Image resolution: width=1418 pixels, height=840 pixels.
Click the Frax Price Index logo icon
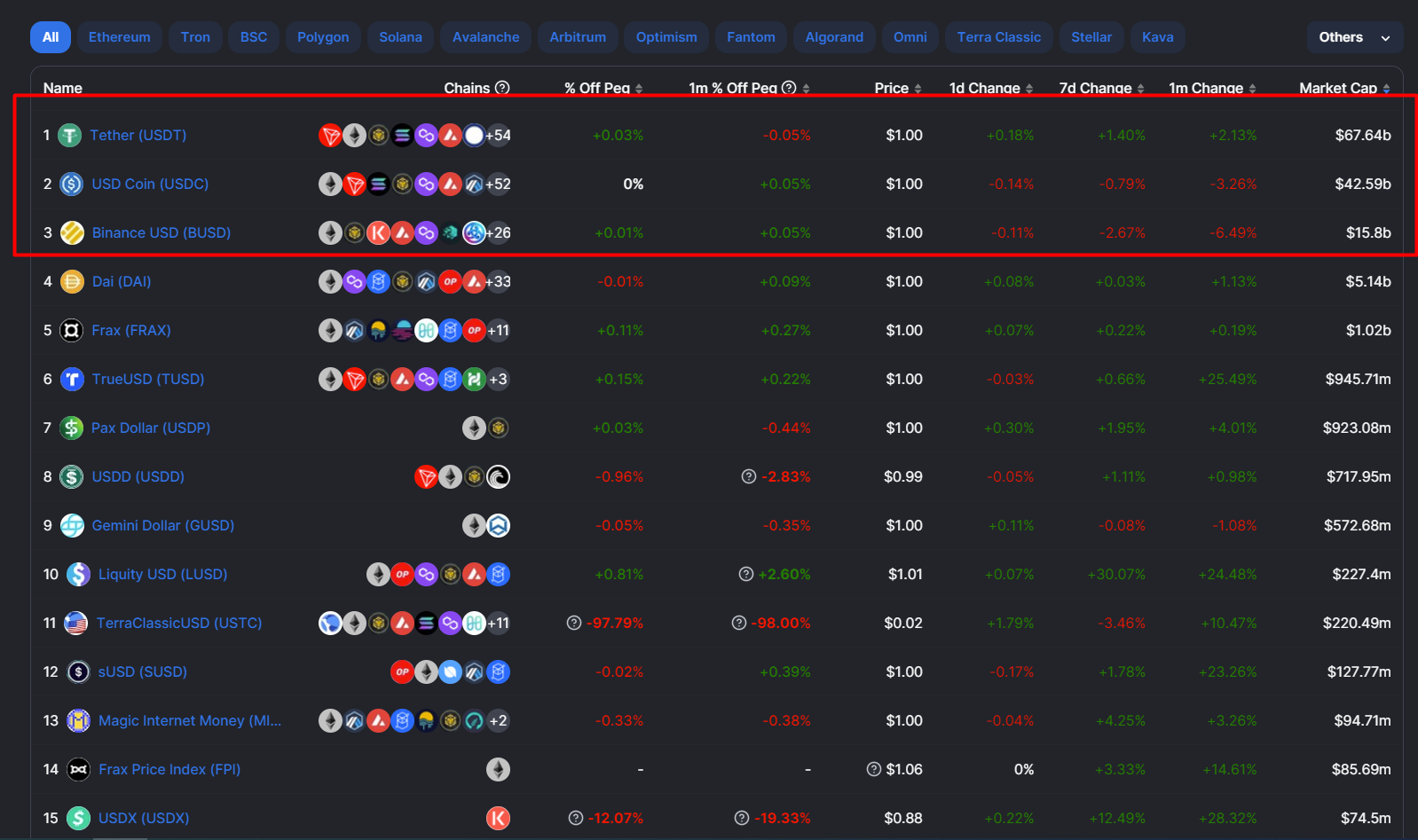click(x=78, y=770)
